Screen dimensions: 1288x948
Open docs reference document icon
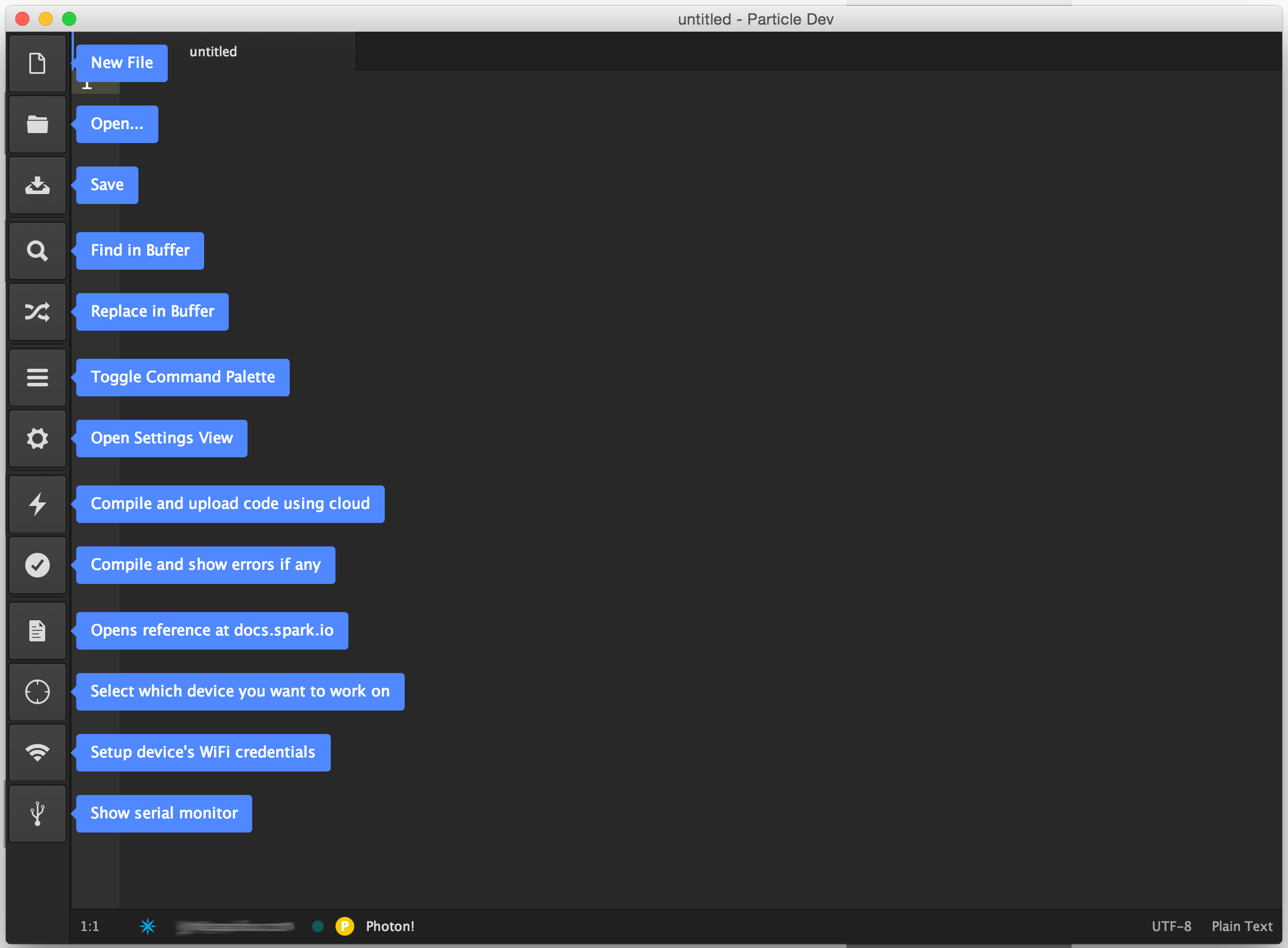coord(38,631)
